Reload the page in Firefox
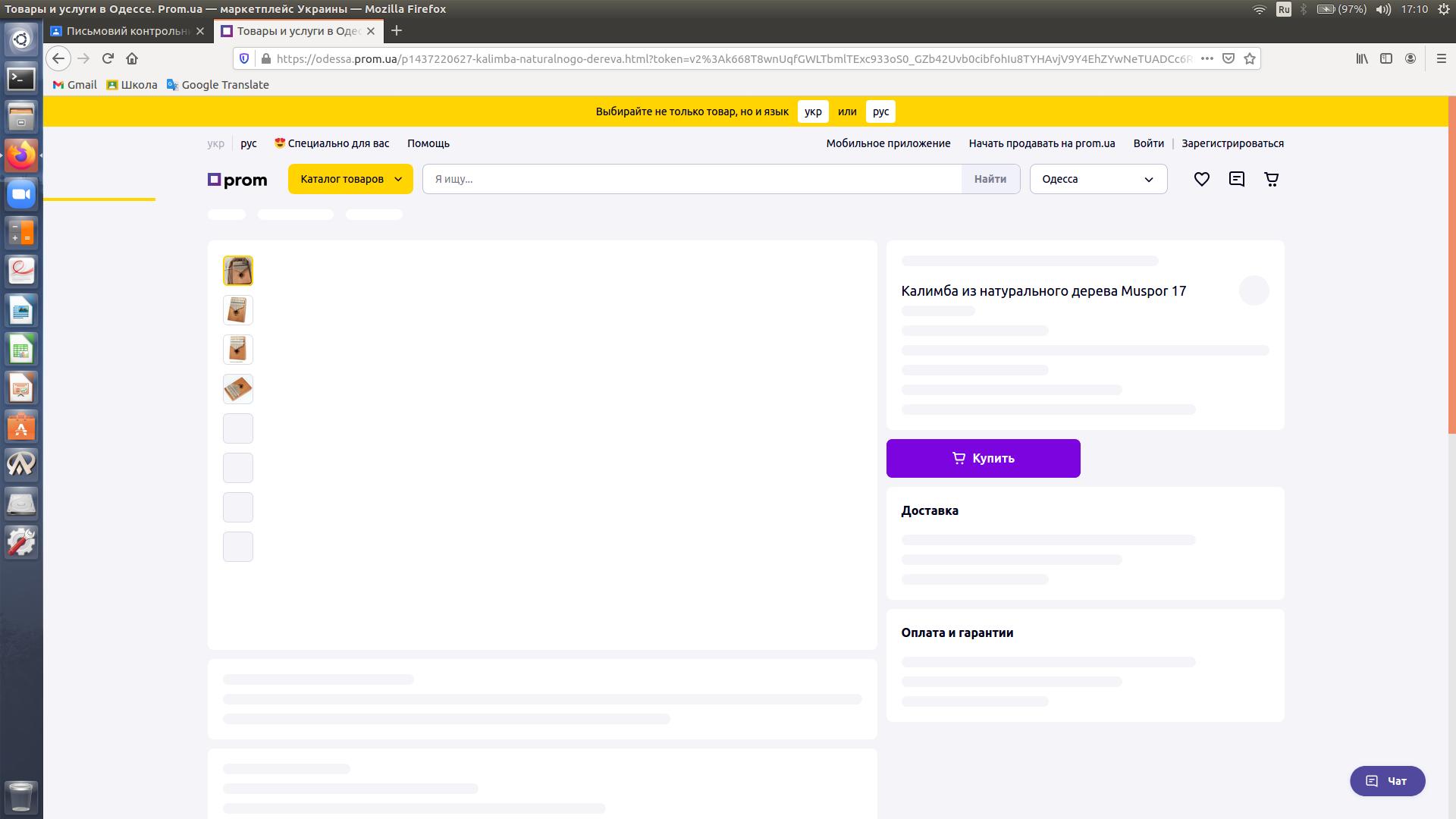Screen dimensions: 1456x819 tap(108, 58)
